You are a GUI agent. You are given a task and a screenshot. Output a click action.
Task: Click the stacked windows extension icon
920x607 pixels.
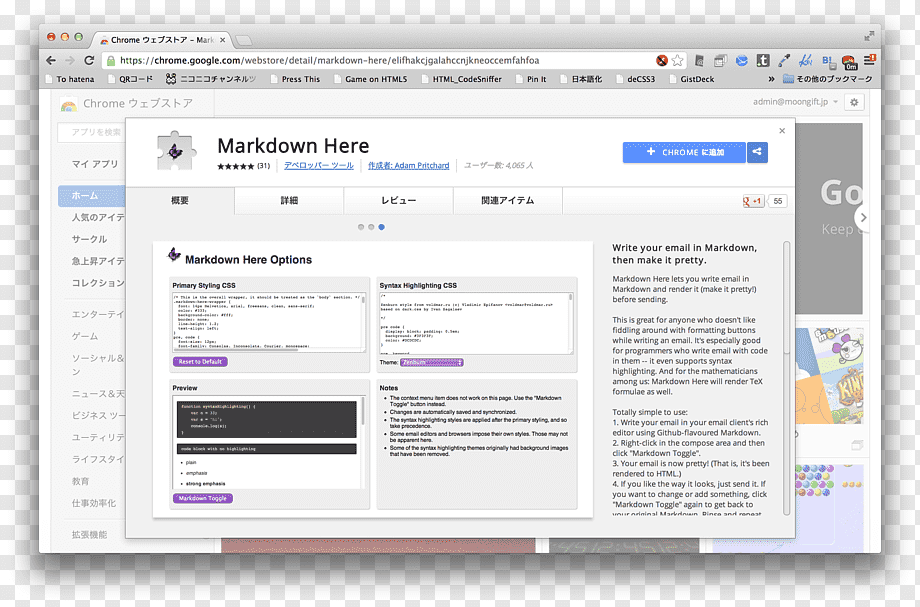(721, 60)
